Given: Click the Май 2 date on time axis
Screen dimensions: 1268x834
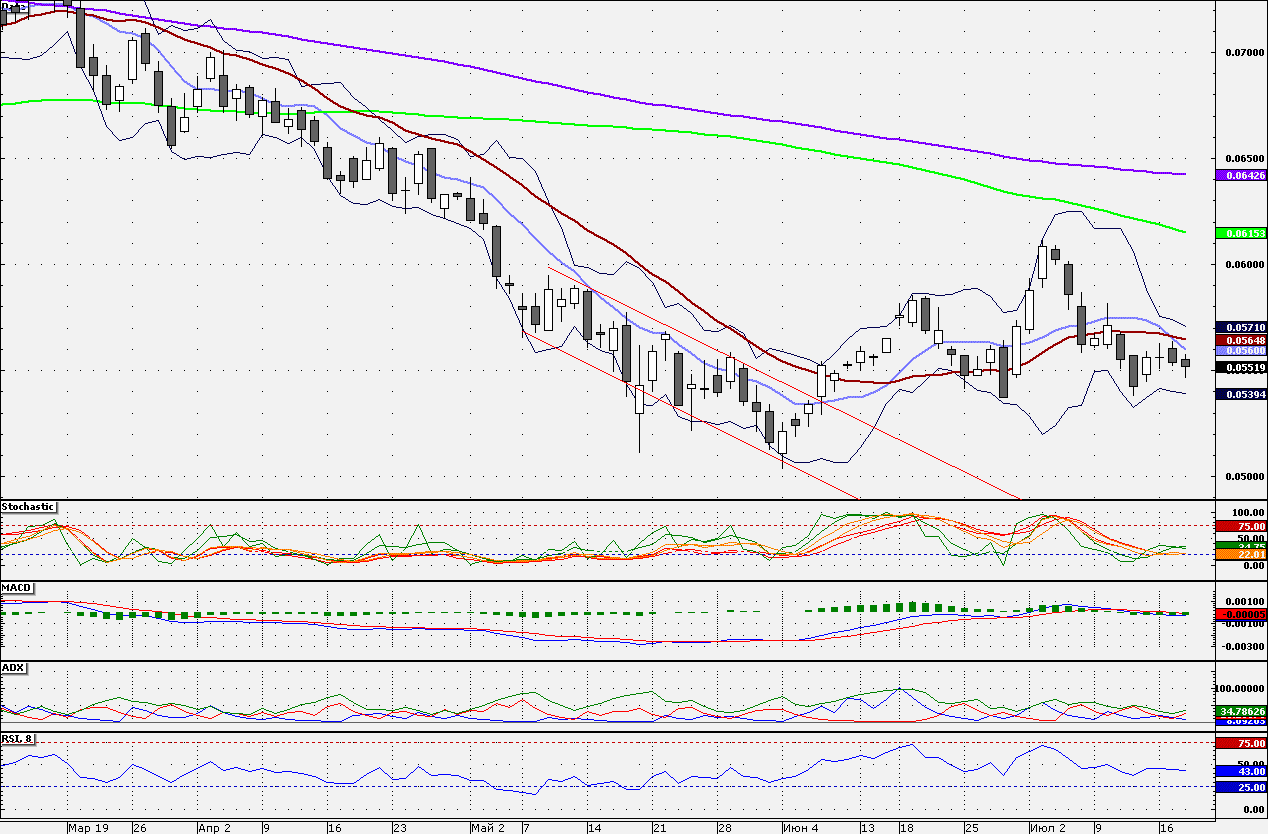Looking at the screenshot, I should coord(487,828).
